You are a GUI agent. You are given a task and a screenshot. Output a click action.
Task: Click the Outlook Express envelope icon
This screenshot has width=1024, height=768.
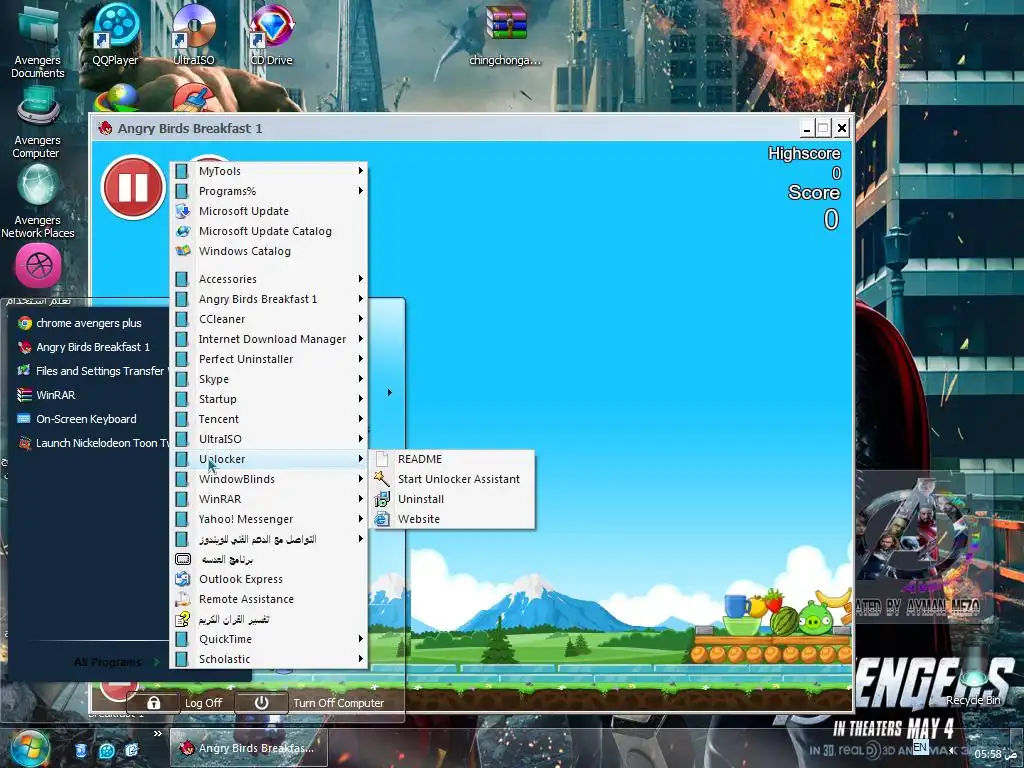183,579
